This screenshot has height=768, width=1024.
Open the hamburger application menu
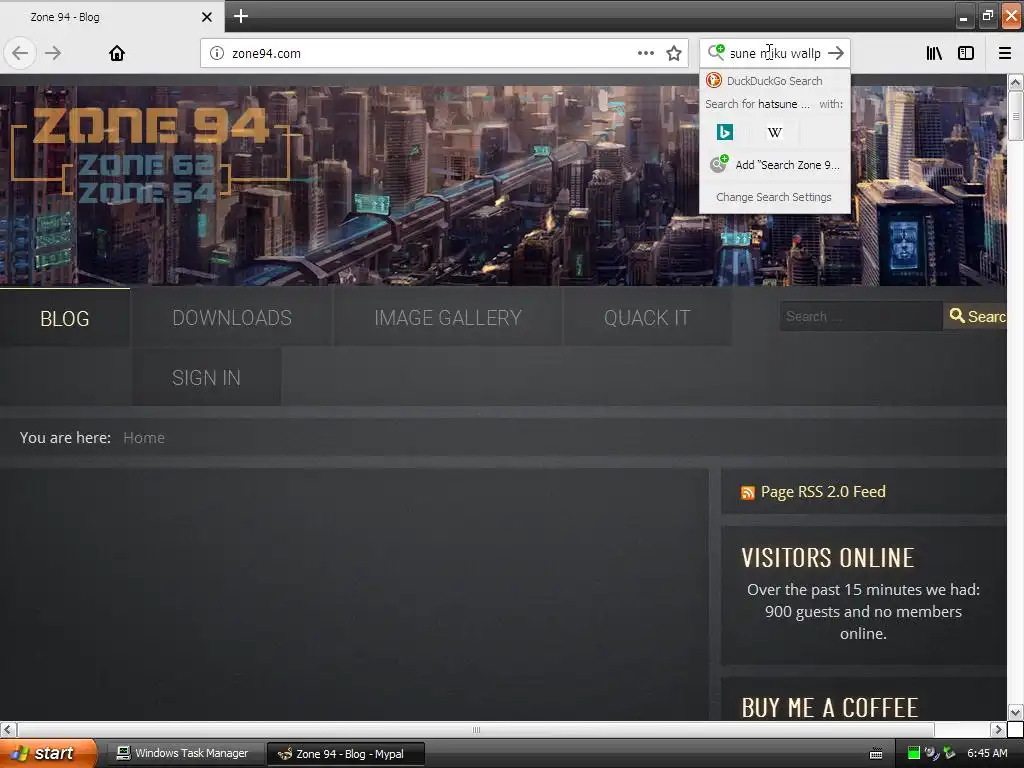[1005, 53]
